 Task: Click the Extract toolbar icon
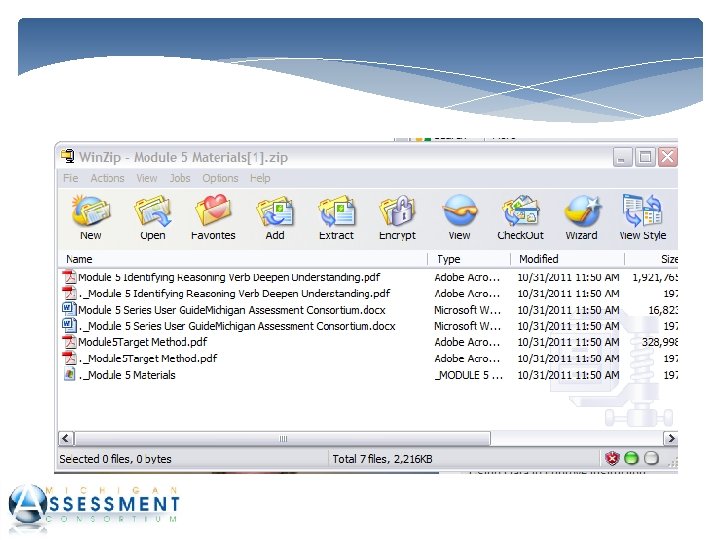click(337, 211)
